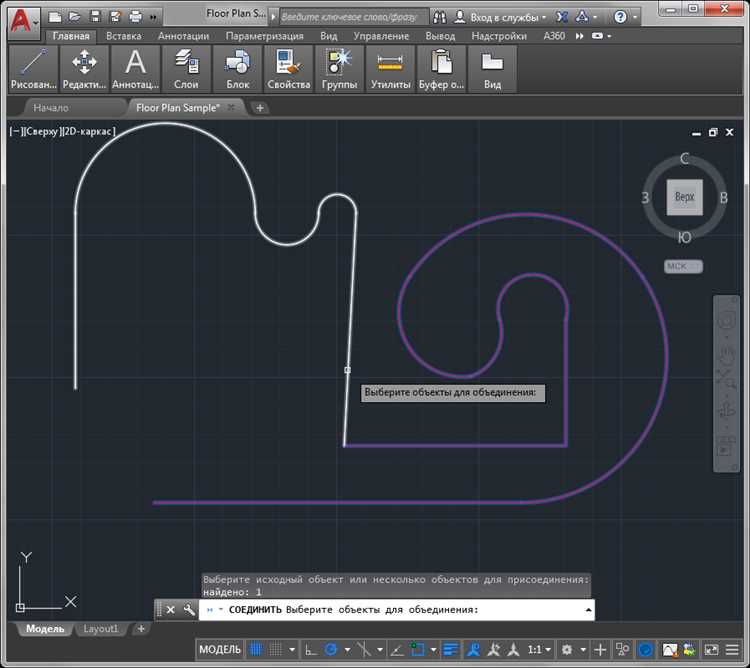Toggle drawing grid display in status bar
The image size is (750, 668).
tap(256, 650)
